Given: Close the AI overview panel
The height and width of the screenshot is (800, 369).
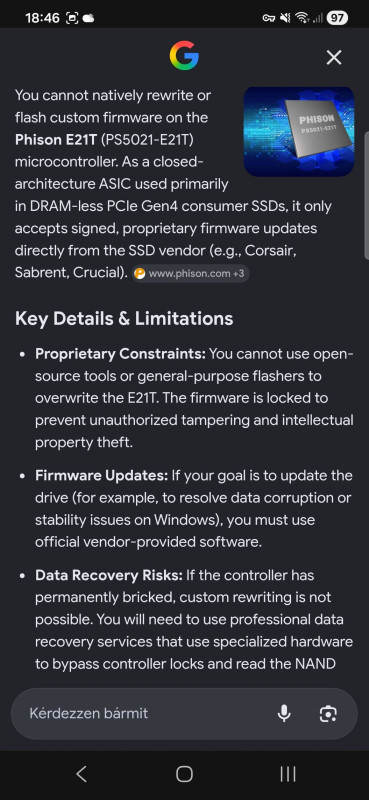Looking at the screenshot, I should (x=334, y=58).
